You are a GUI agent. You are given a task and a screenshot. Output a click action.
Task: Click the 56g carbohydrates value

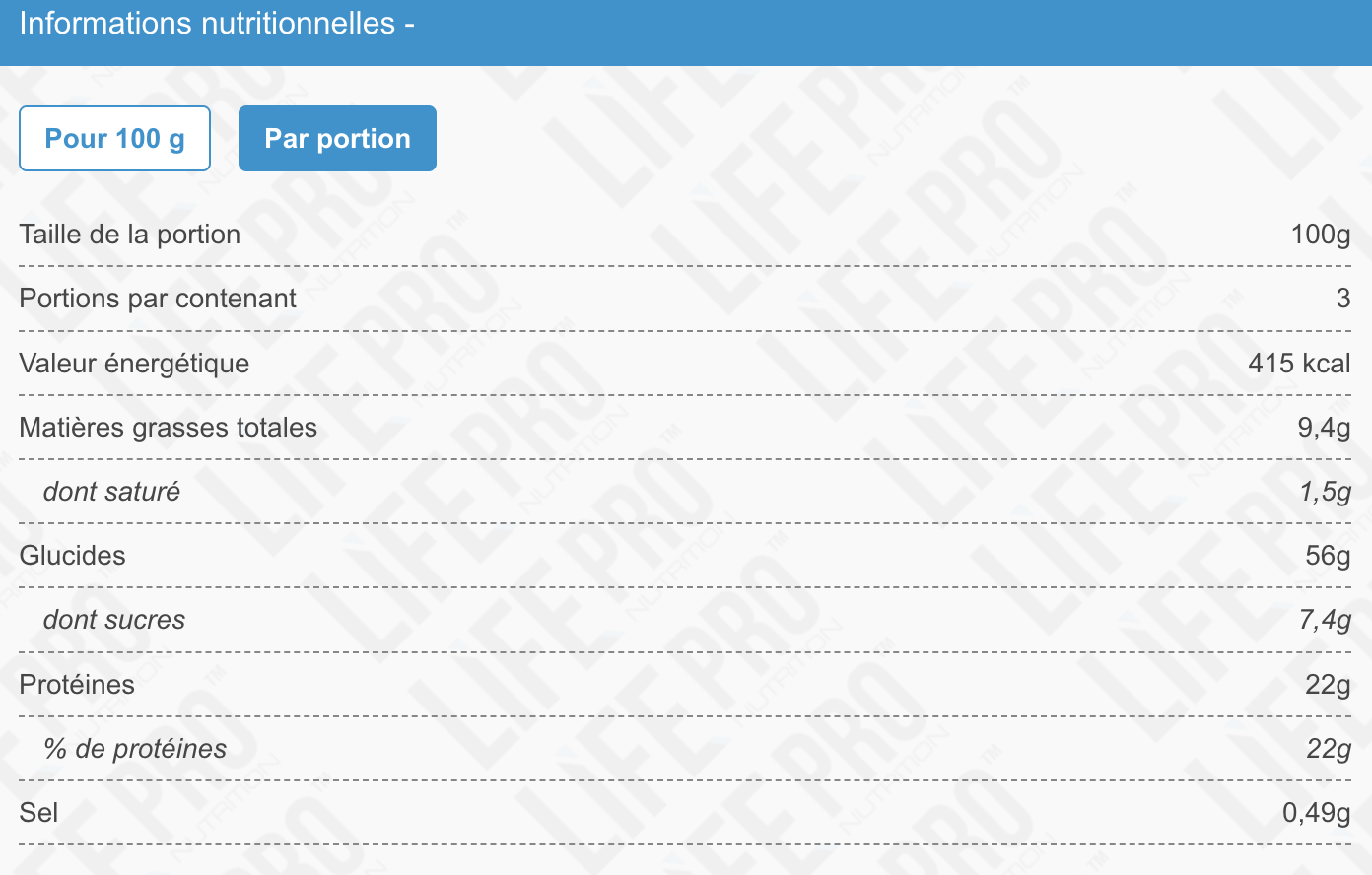[x=1328, y=556]
